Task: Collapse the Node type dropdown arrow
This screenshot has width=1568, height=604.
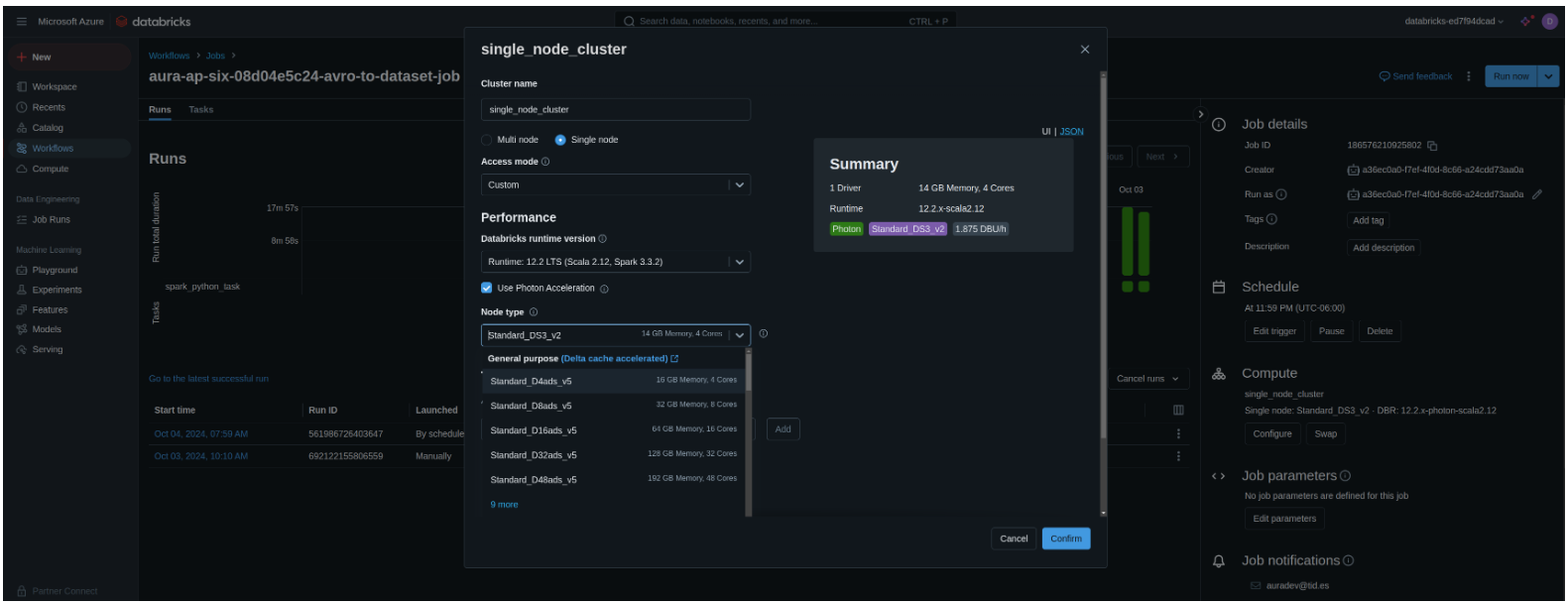Action: [x=739, y=335]
